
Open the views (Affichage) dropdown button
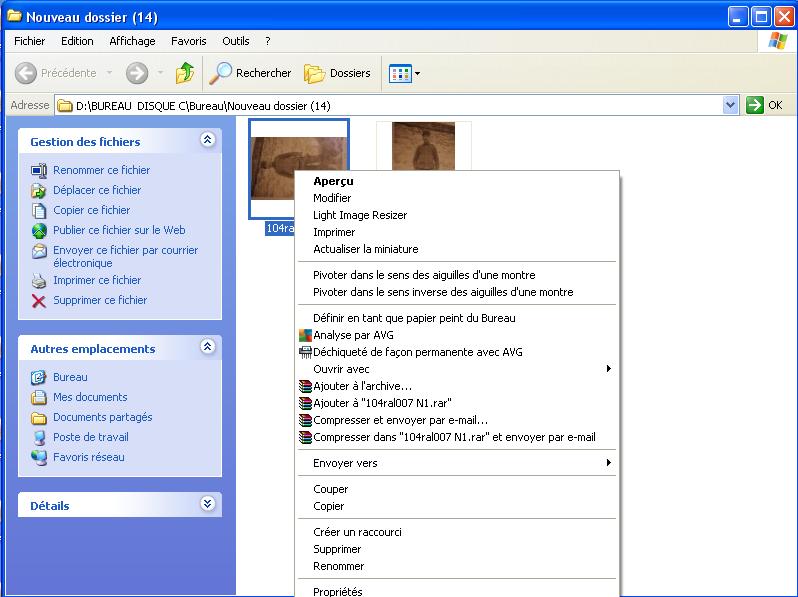point(405,73)
